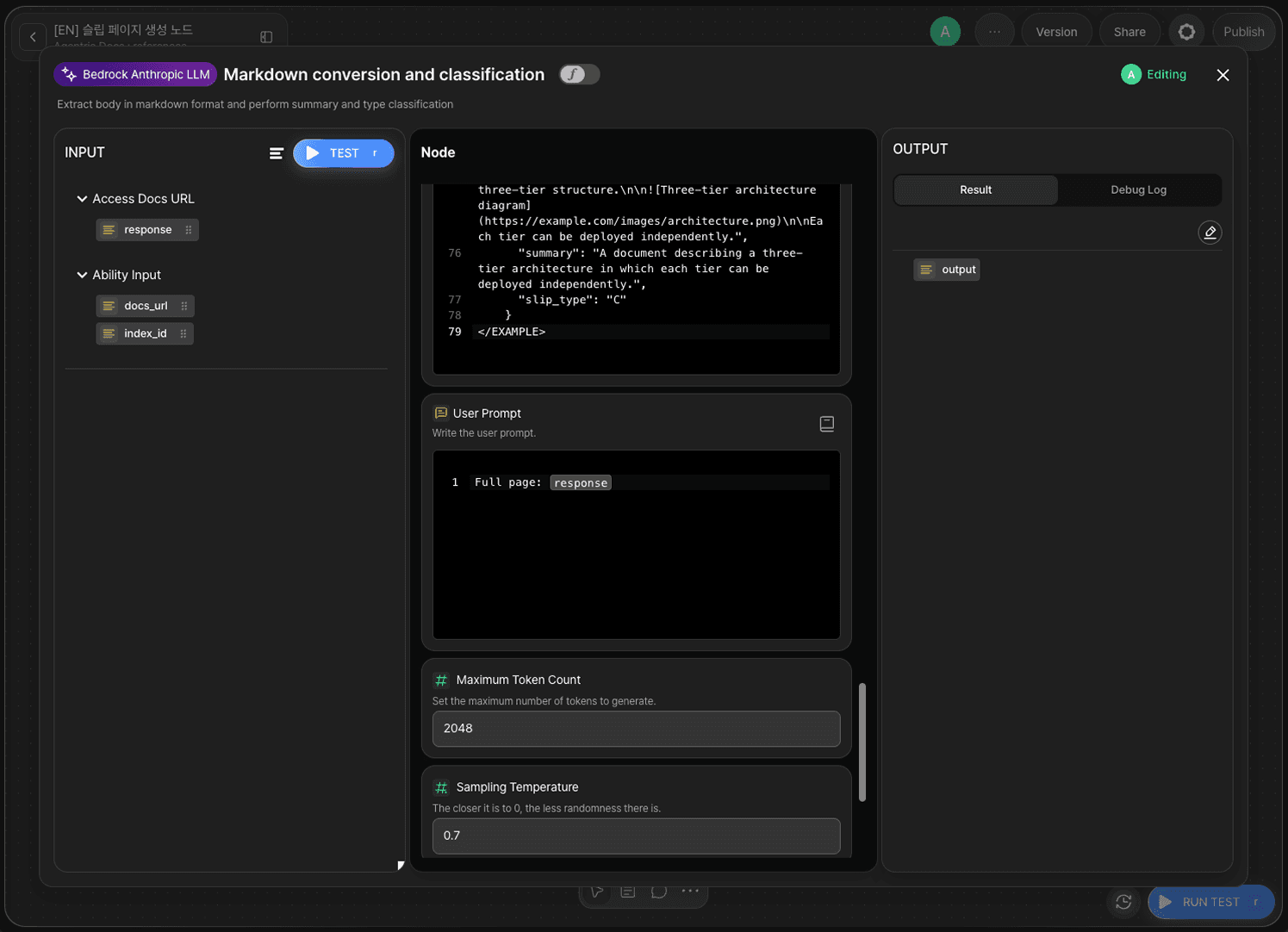The height and width of the screenshot is (932, 1288).
Task: Click the User Prompt heading icon
Action: click(441, 413)
